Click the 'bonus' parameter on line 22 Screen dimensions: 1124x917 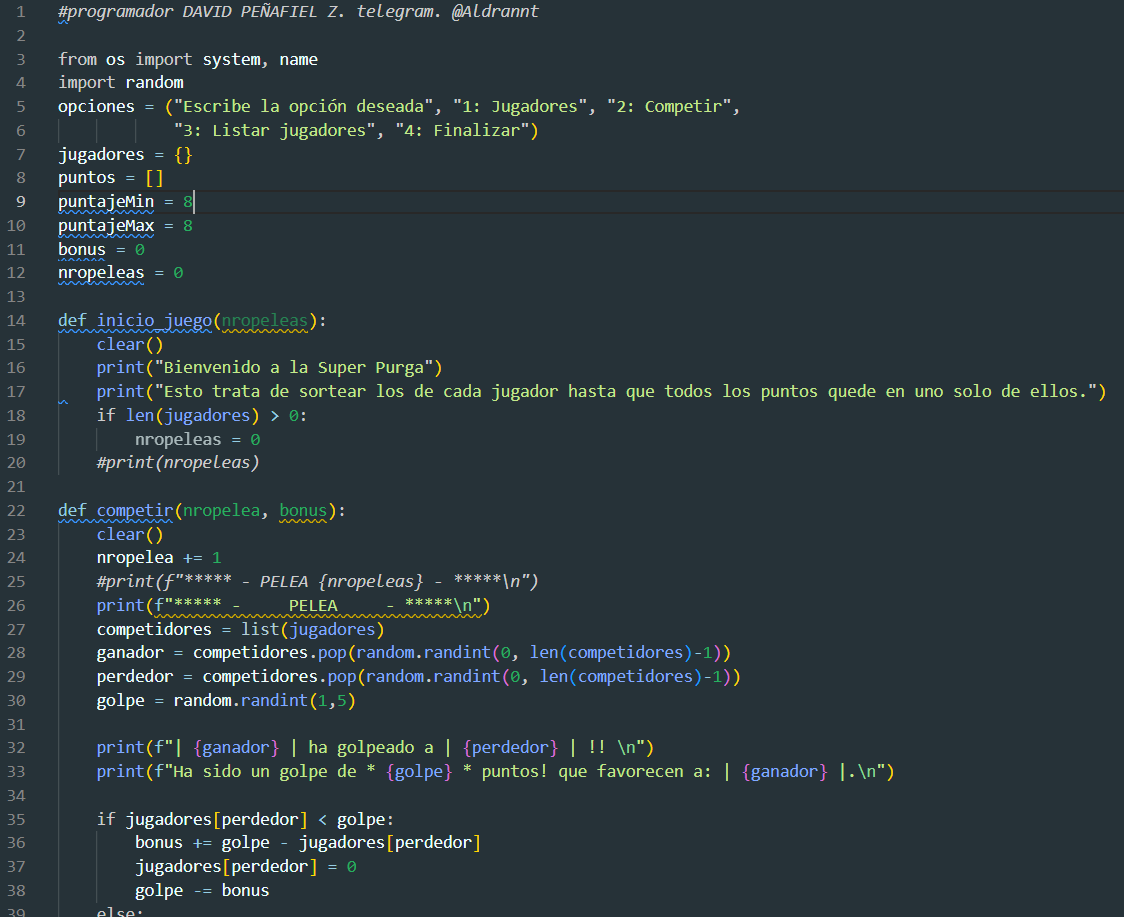click(x=303, y=510)
